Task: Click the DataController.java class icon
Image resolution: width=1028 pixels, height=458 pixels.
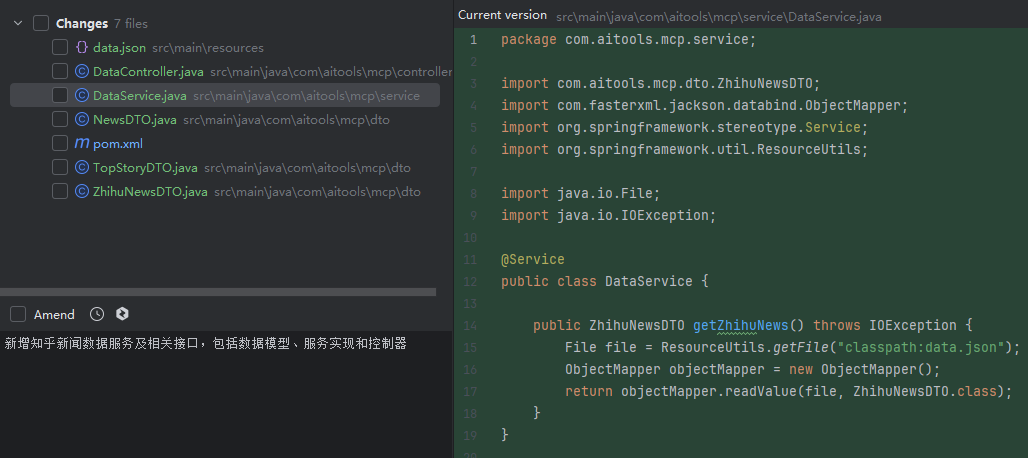Action: [82, 72]
